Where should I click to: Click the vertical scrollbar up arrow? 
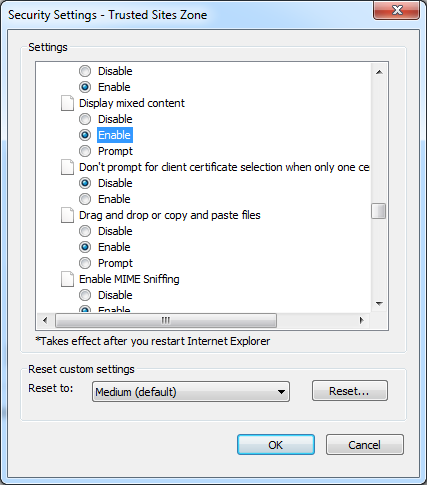[x=379, y=72]
